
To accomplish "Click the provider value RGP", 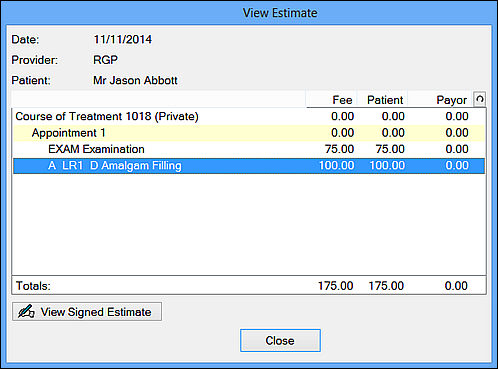I will point(105,60).
